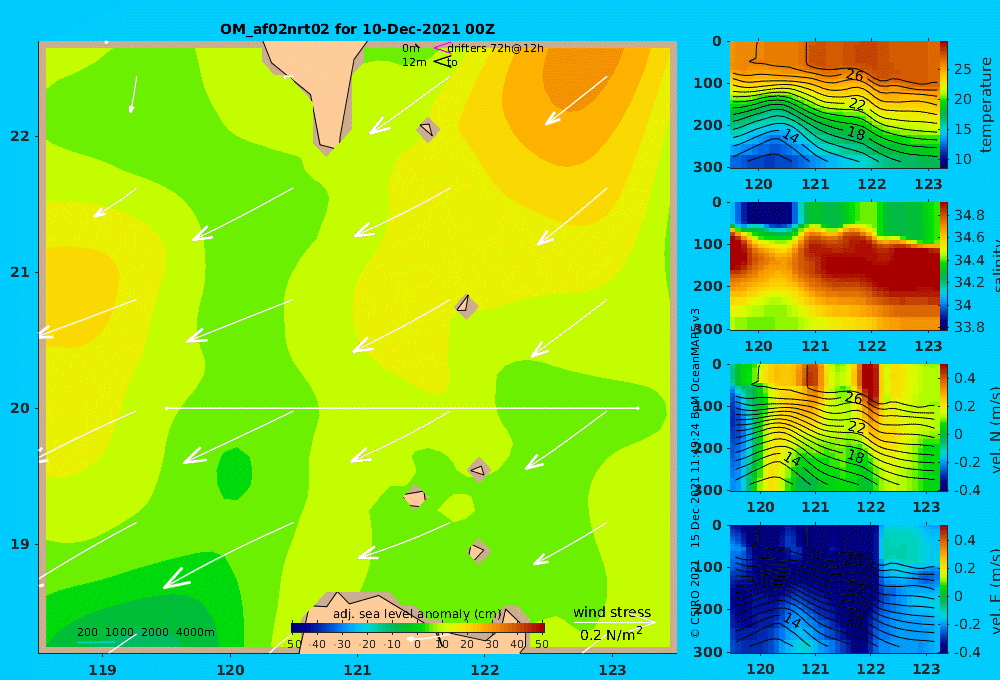Image resolution: width=1000 pixels, height=680 pixels.
Task: Open the vel. N section panel
Action: pyautogui.click(x=834, y=427)
